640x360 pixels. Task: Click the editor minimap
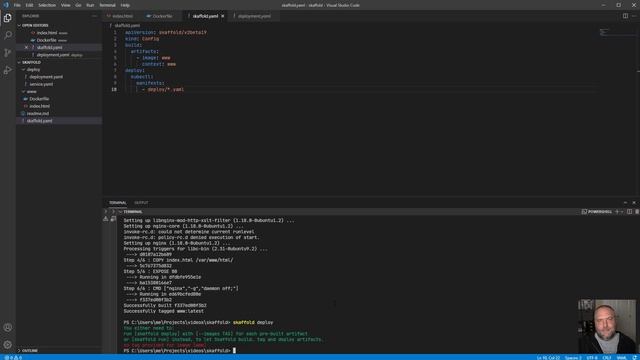click(x=618, y=33)
